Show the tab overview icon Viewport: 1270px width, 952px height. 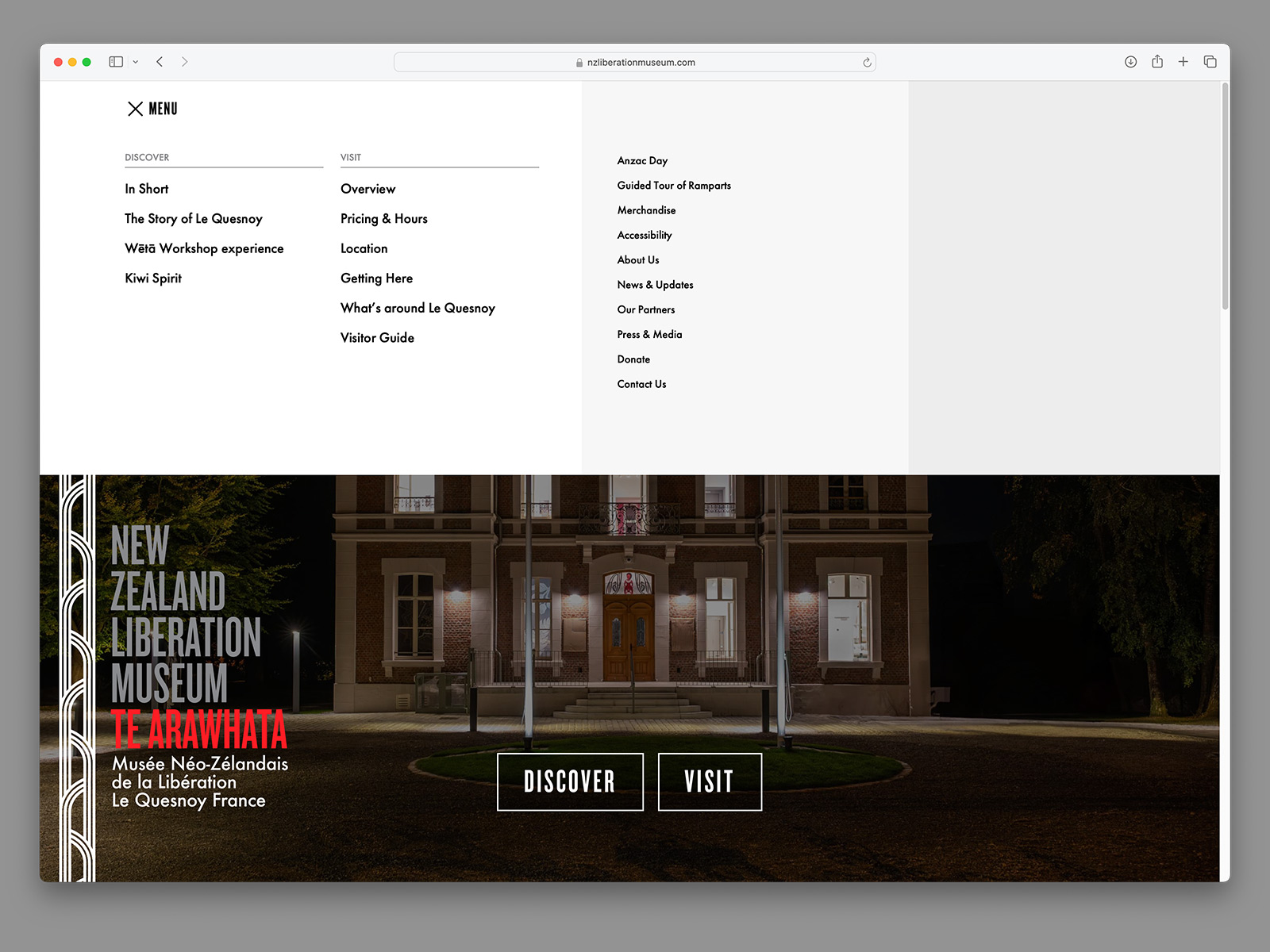point(1210,62)
